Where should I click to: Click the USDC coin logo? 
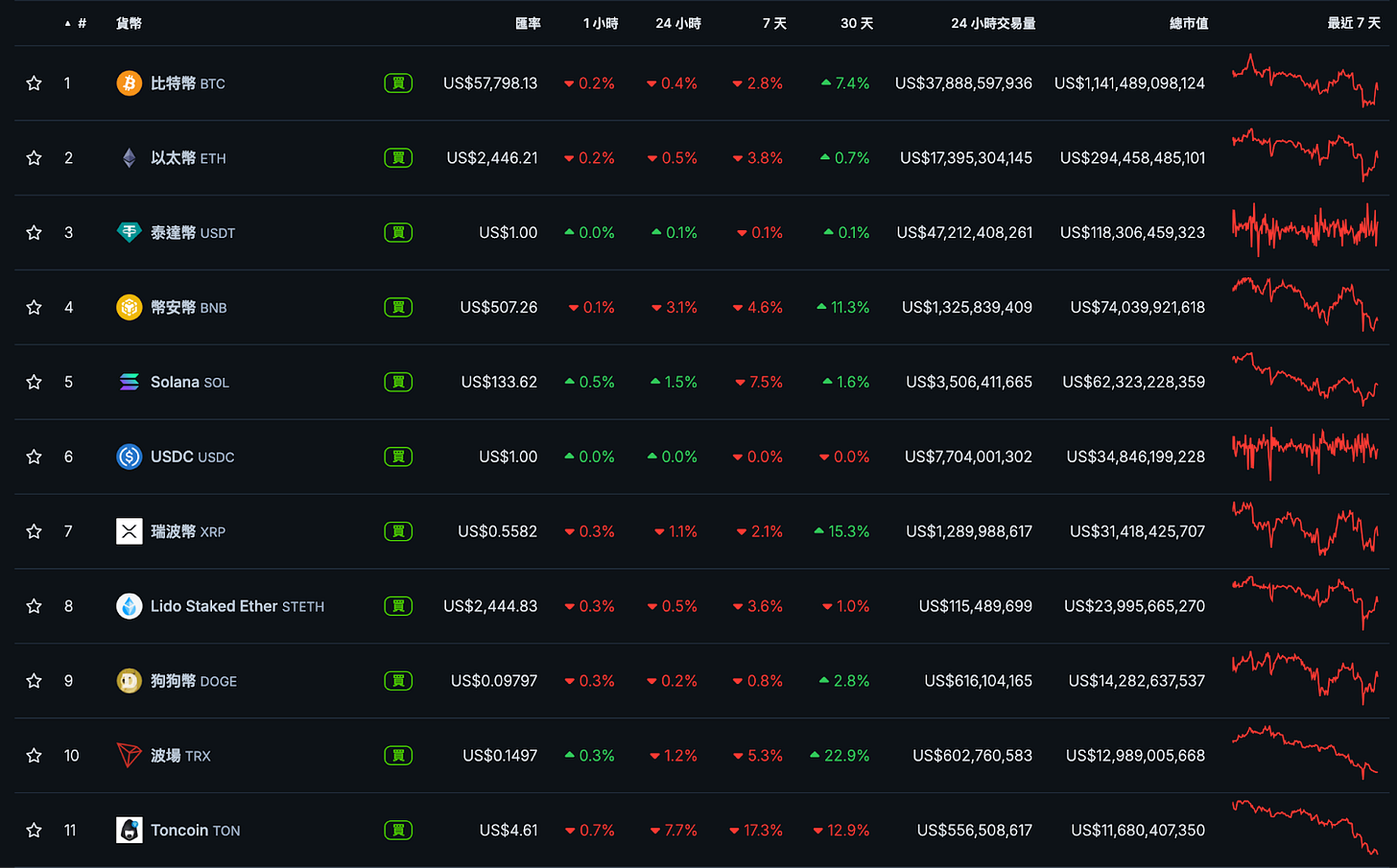pos(129,457)
